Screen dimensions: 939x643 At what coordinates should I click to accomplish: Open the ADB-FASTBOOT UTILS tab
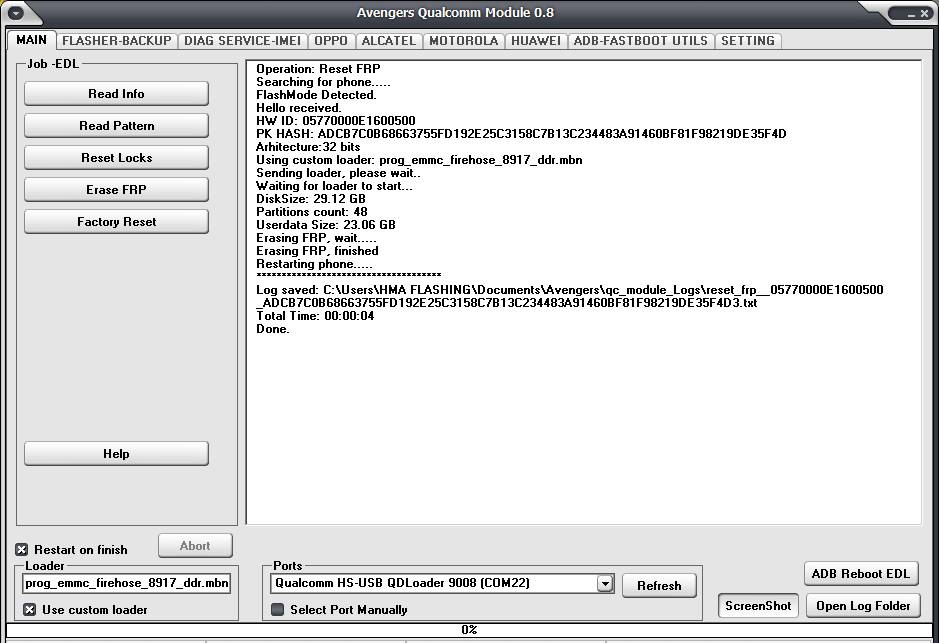641,41
